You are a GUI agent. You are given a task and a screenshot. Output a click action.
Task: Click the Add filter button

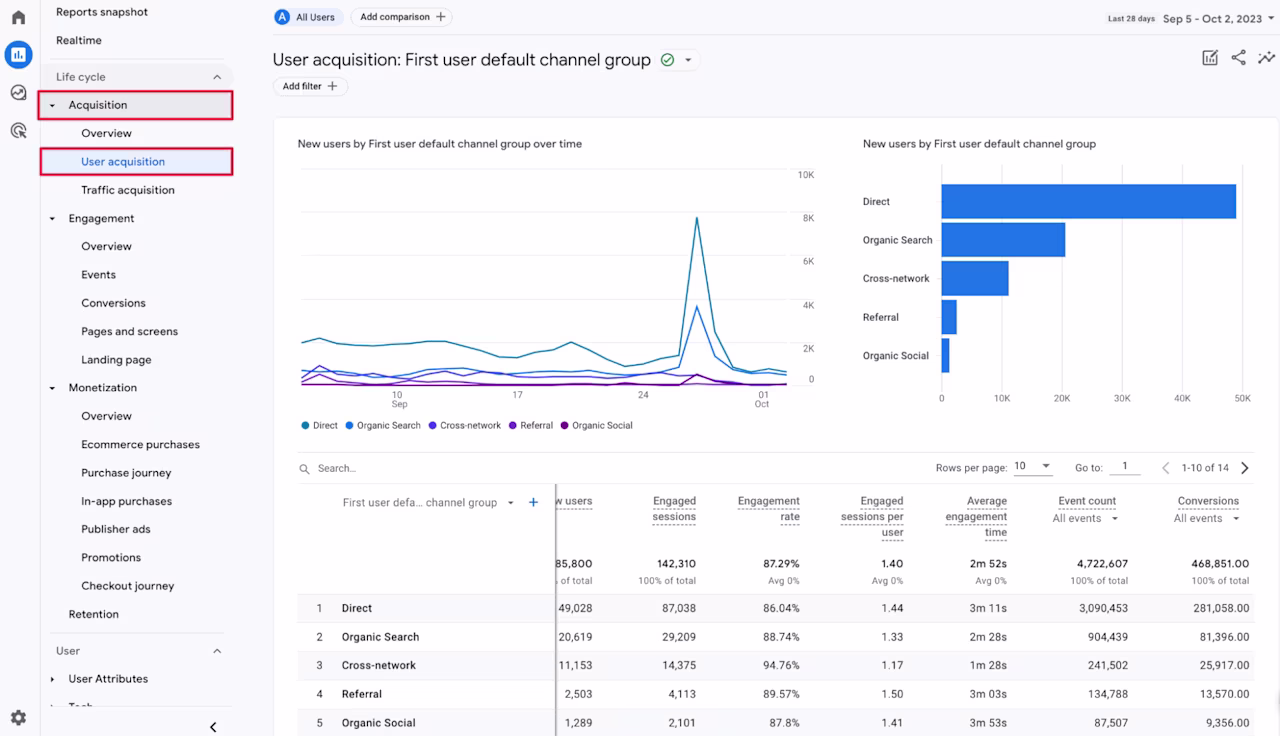pyautogui.click(x=310, y=86)
